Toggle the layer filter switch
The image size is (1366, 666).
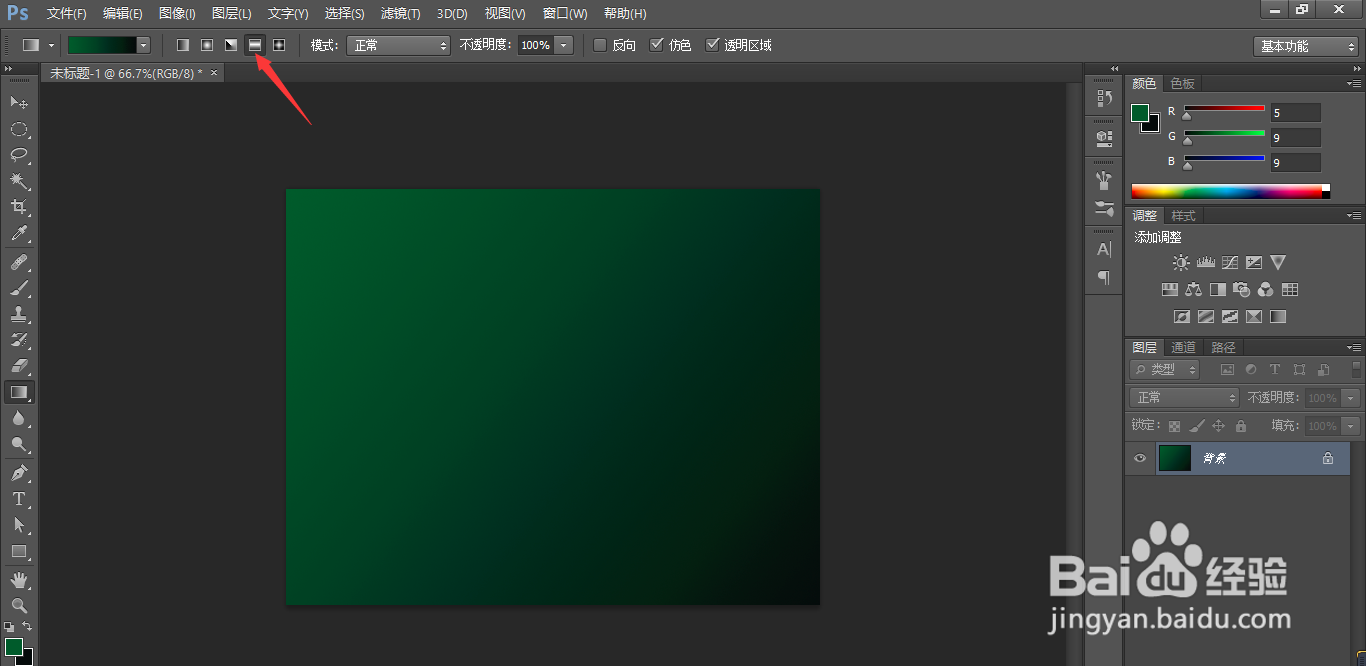click(1356, 369)
